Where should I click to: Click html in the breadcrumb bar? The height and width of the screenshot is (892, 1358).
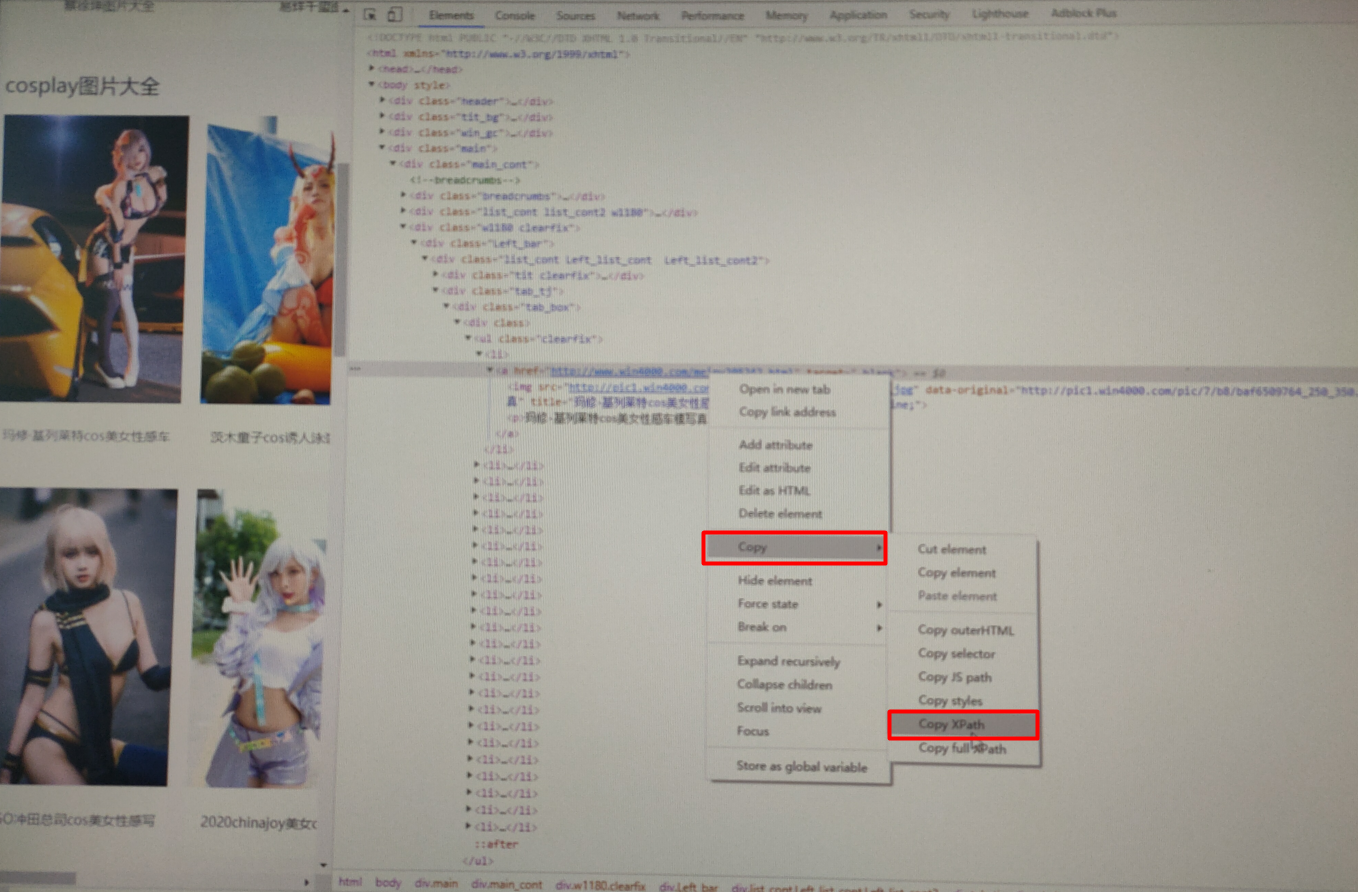[350, 883]
